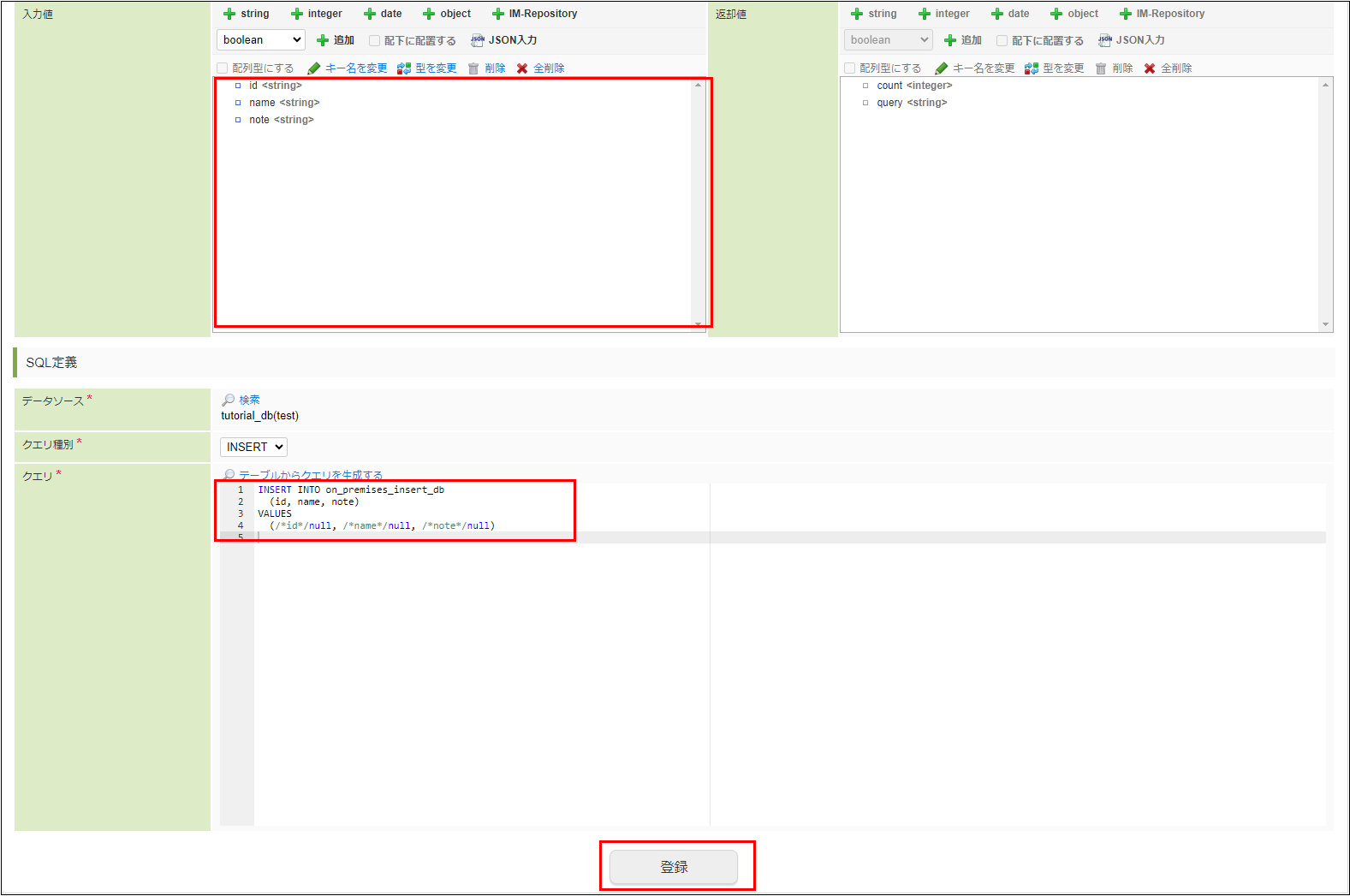Add a date key to return values

coord(1010,14)
